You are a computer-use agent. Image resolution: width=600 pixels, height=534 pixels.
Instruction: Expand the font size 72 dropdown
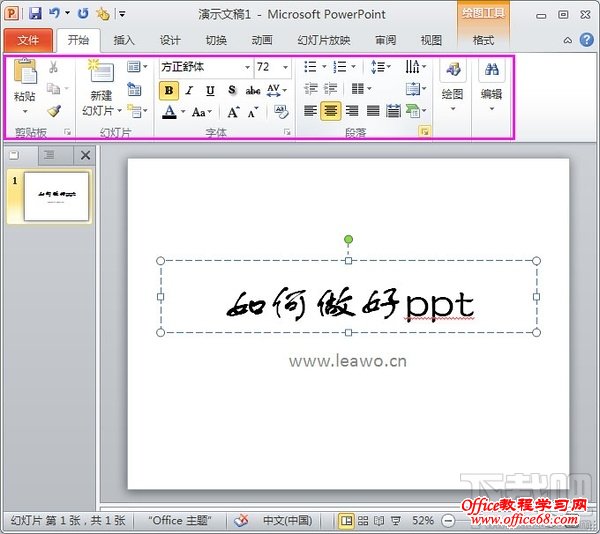coord(285,67)
